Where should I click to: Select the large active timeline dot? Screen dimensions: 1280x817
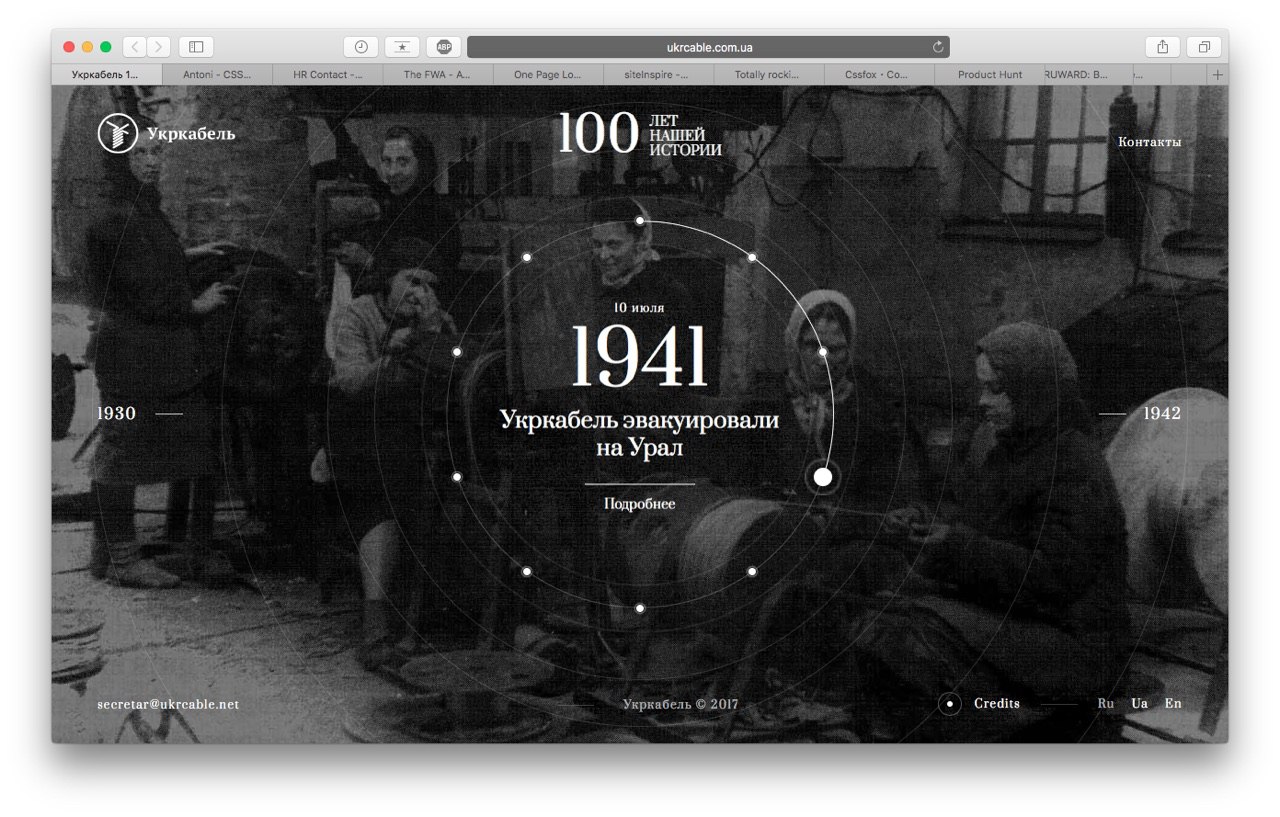(822, 477)
